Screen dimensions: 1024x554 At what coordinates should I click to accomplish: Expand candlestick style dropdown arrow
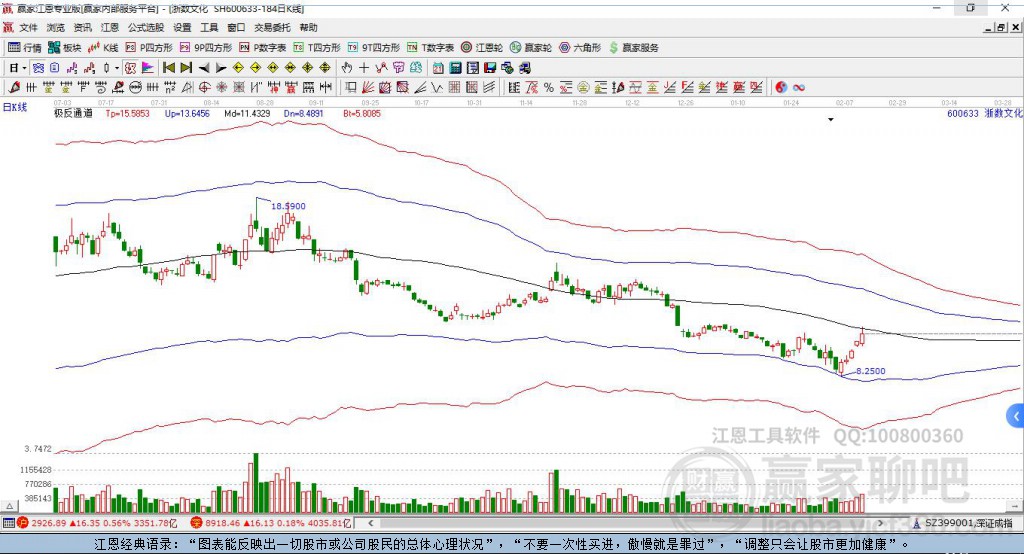117,68
